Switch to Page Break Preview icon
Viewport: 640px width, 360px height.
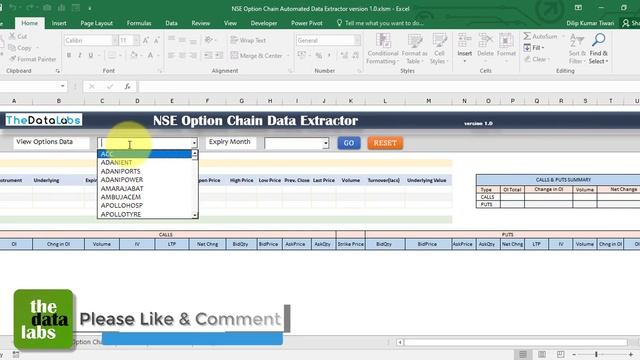(560, 354)
